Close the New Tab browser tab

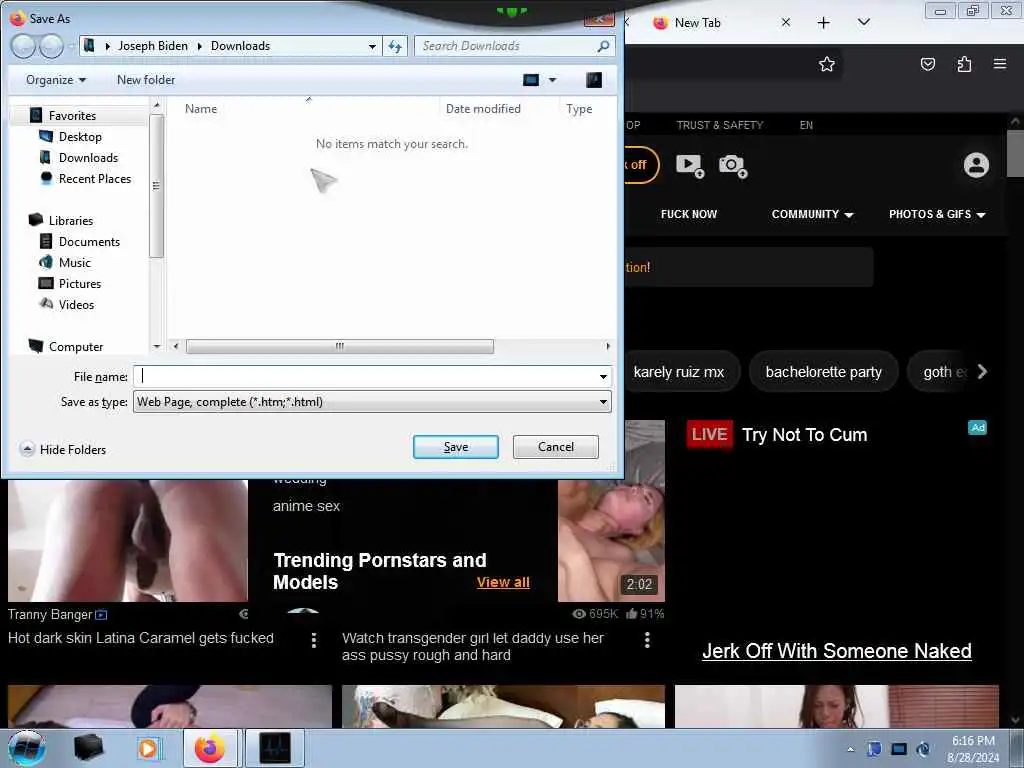click(x=786, y=22)
